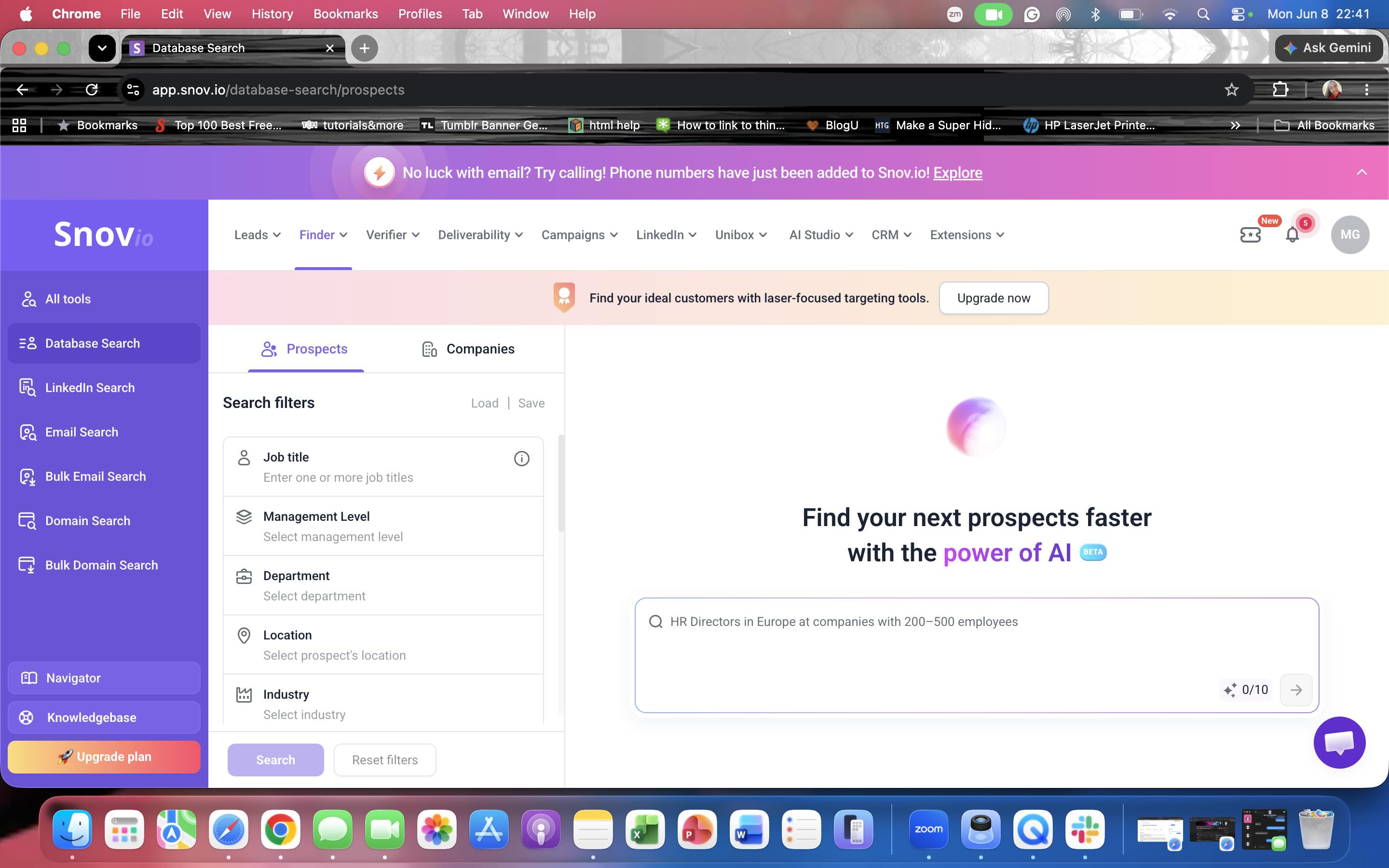The width and height of the screenshot is (1389, 868).
Task: Open the Department filter selector
Action: (x=383, y=585)
